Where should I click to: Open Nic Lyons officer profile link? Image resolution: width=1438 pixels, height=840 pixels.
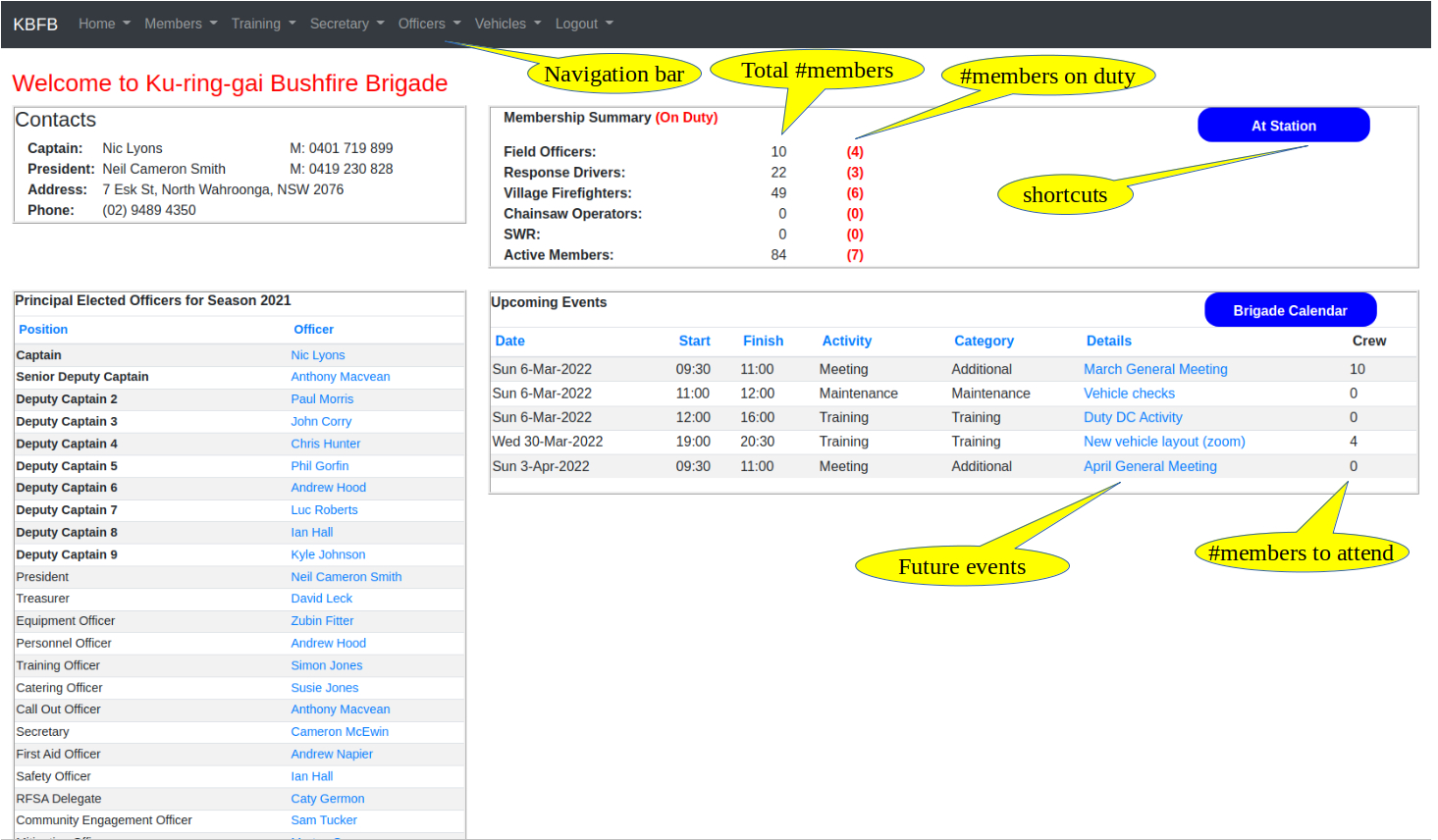point(317,355)
